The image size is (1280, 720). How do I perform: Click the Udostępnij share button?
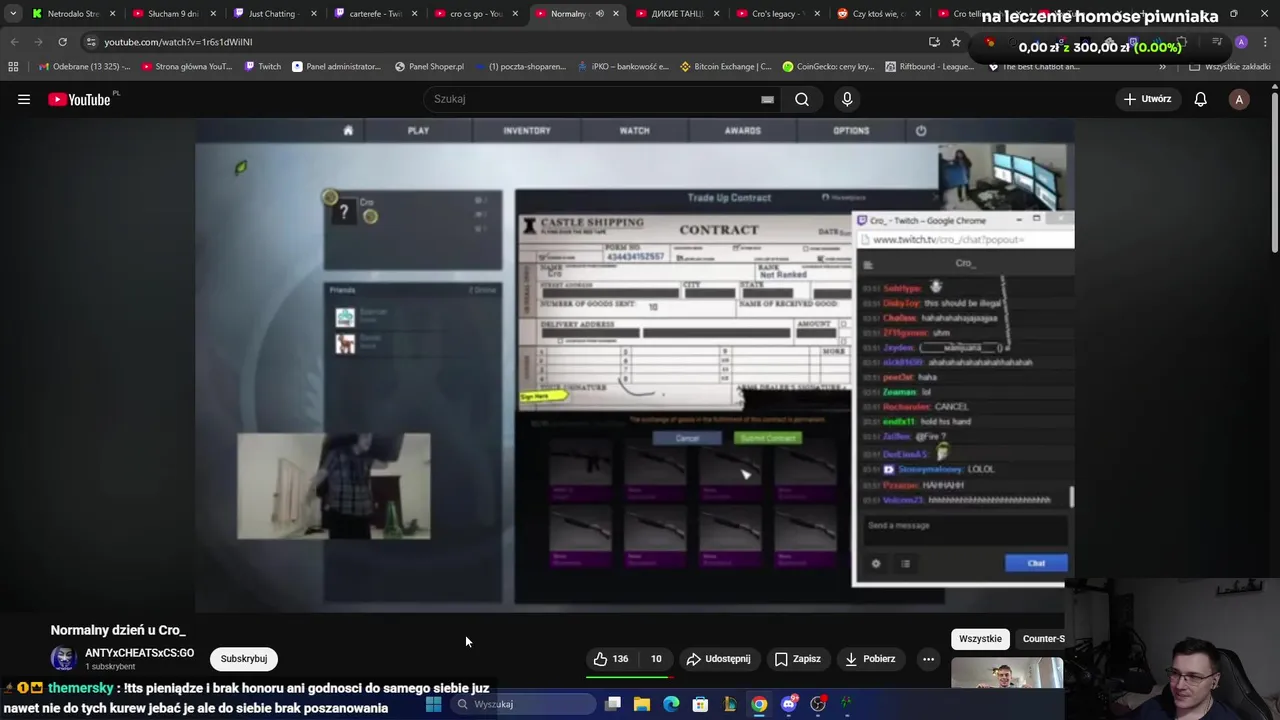coord(718,659)
